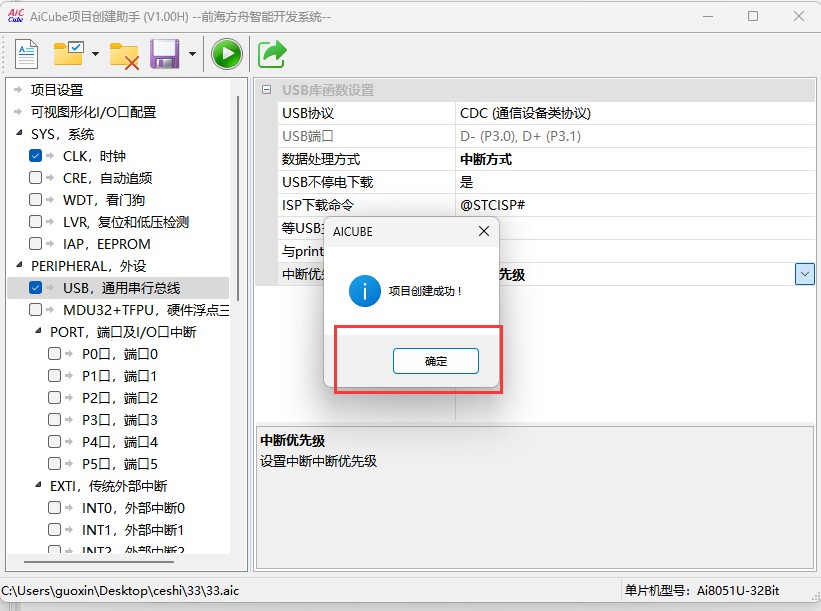Click the green run/generate play icon
Image resolution: width=821 pixels, height=611 pixels.
pos(227,54)
